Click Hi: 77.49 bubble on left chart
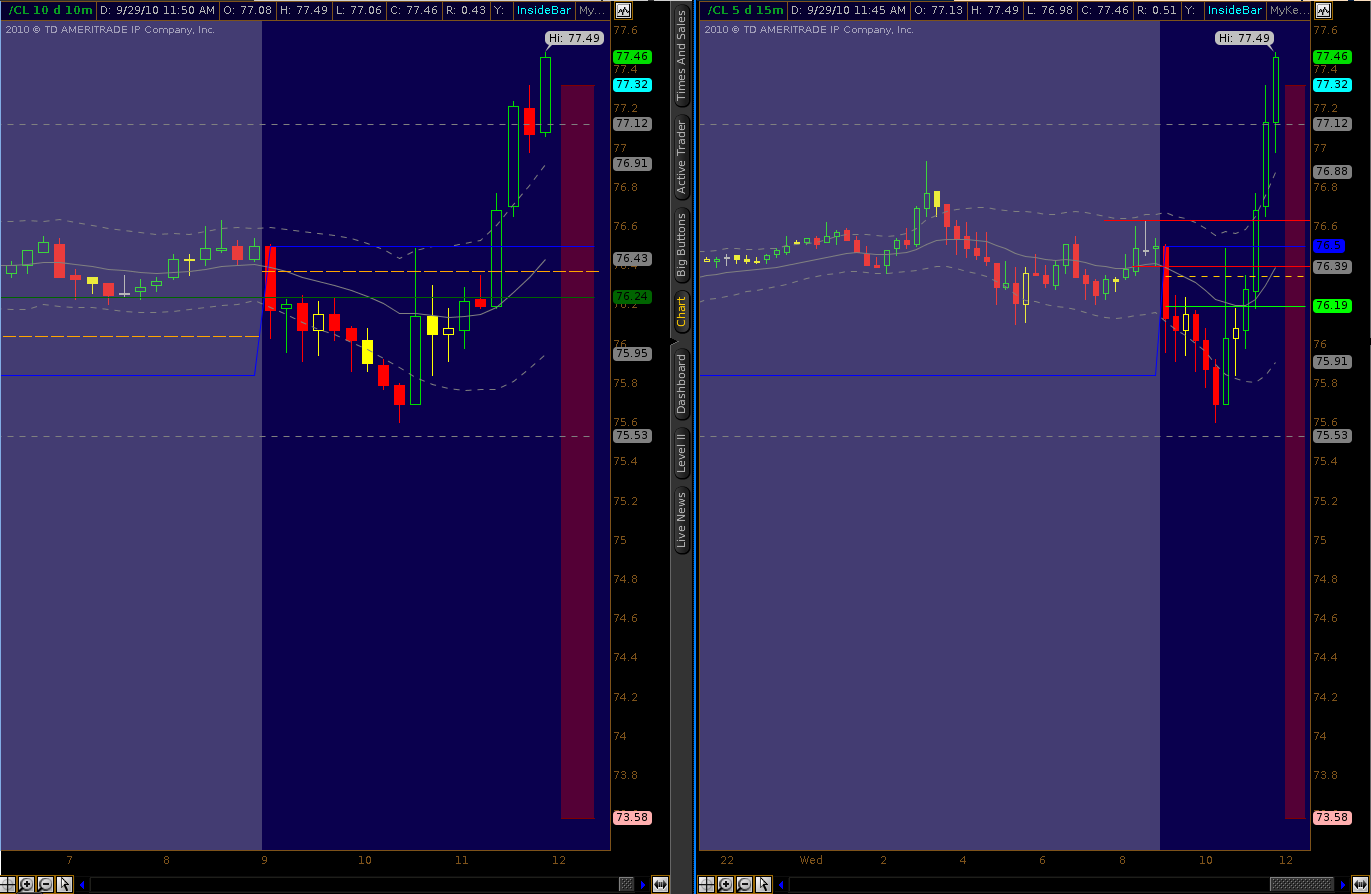The height and width of the screenshot is (894, 1371). (574, 38)
